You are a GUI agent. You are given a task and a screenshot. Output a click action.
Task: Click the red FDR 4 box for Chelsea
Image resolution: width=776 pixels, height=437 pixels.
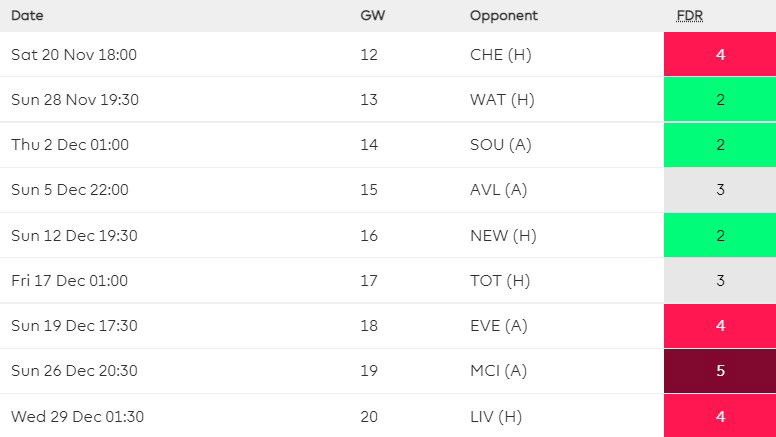(x=720, y=55)
